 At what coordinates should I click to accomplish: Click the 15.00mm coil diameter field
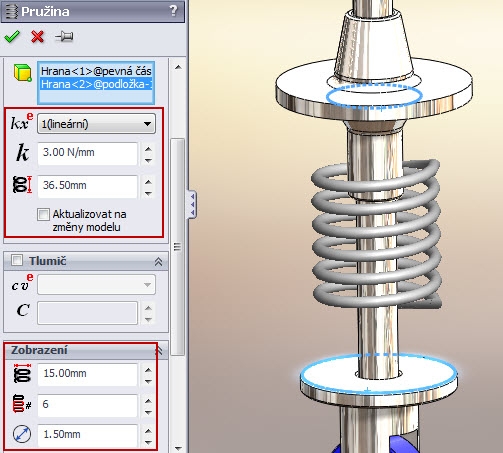pos(87,374)
